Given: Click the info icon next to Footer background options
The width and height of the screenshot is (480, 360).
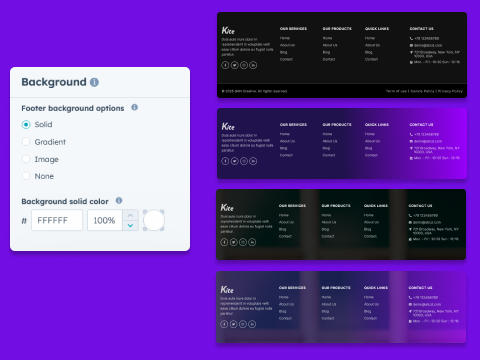Looking at the screenshot, I should (134, 107).
